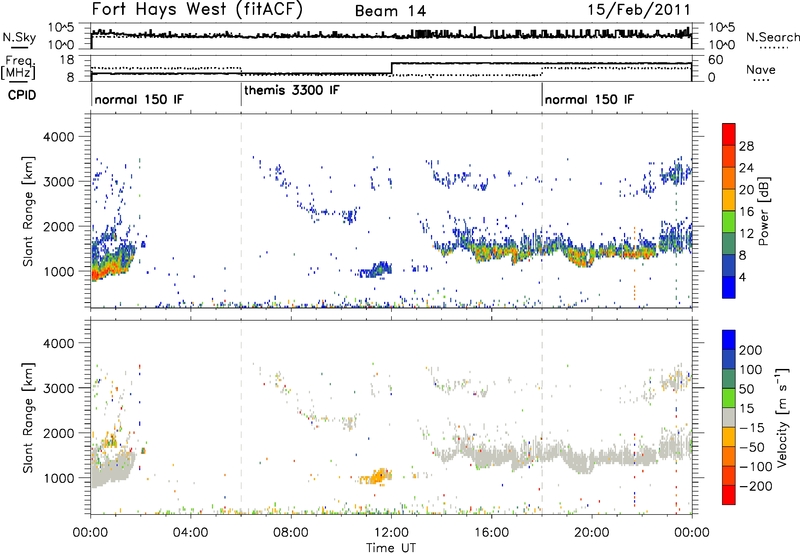Click the 'Freq. [MHz]' axis label
This screenshot has height=554, width=800.
point(18,67)
